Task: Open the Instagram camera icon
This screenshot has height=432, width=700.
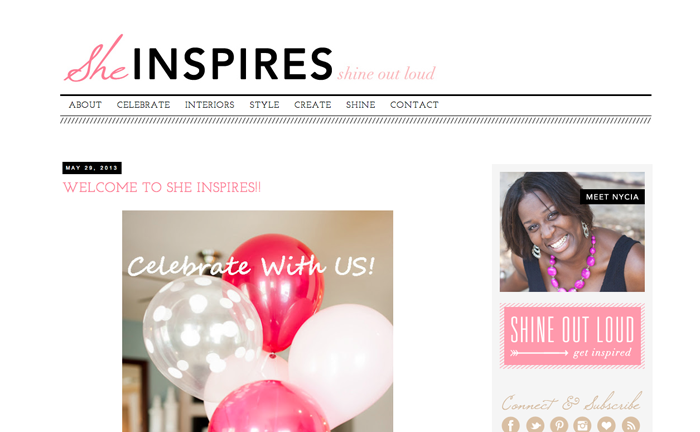Action: [582, 424]
